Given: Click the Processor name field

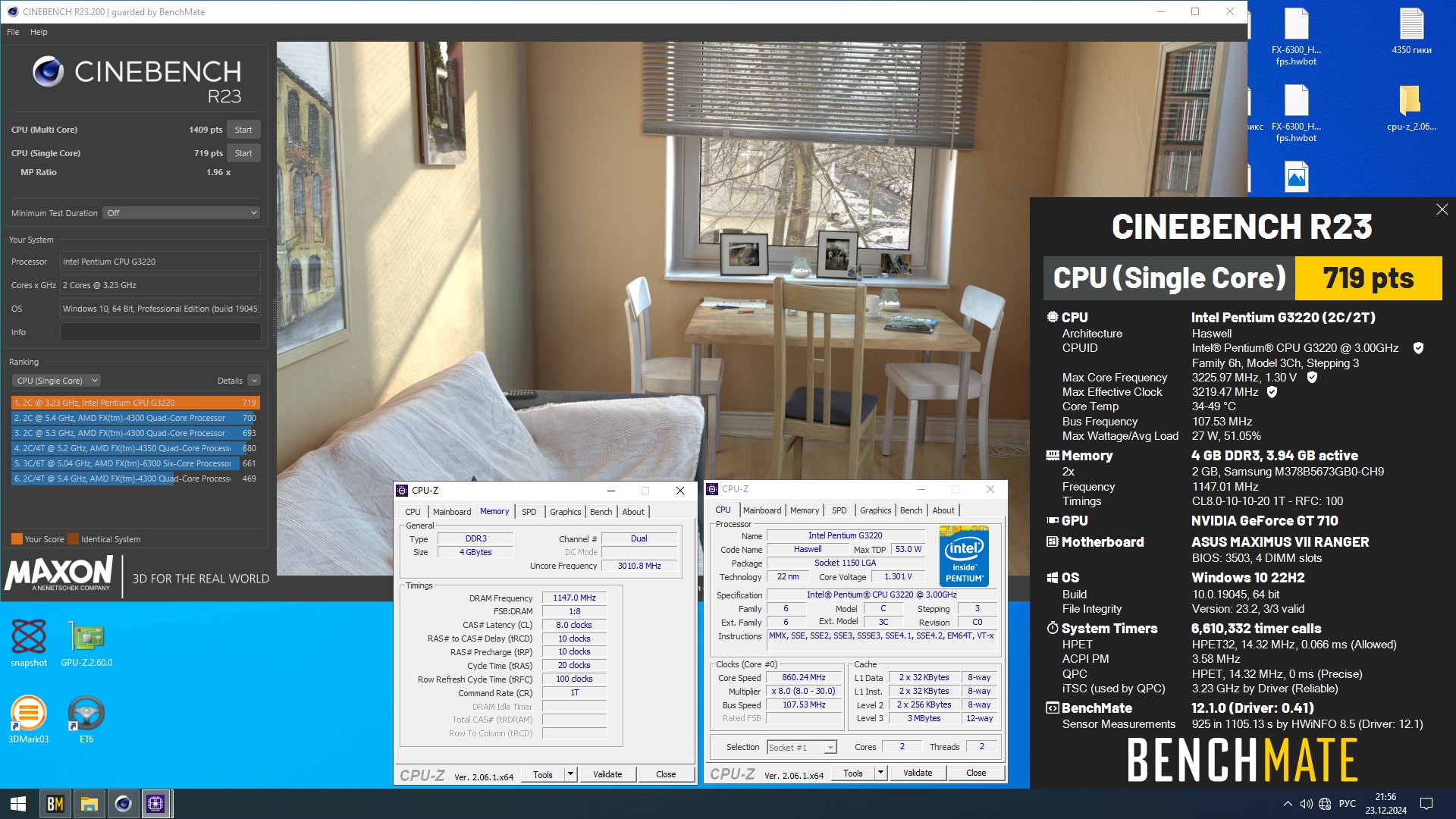Looking at the screenshot, I should [160, 262].
